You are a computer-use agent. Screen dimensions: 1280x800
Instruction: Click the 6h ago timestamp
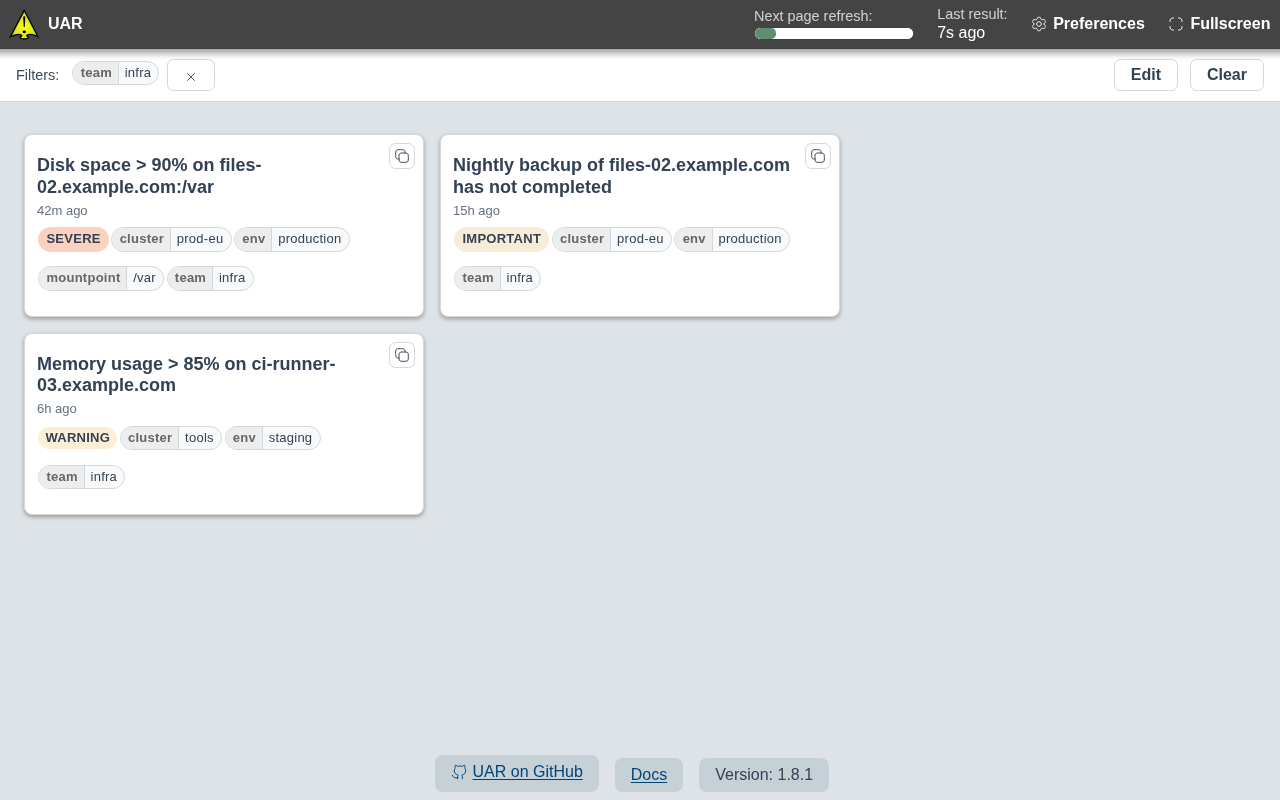click(57, 409)
